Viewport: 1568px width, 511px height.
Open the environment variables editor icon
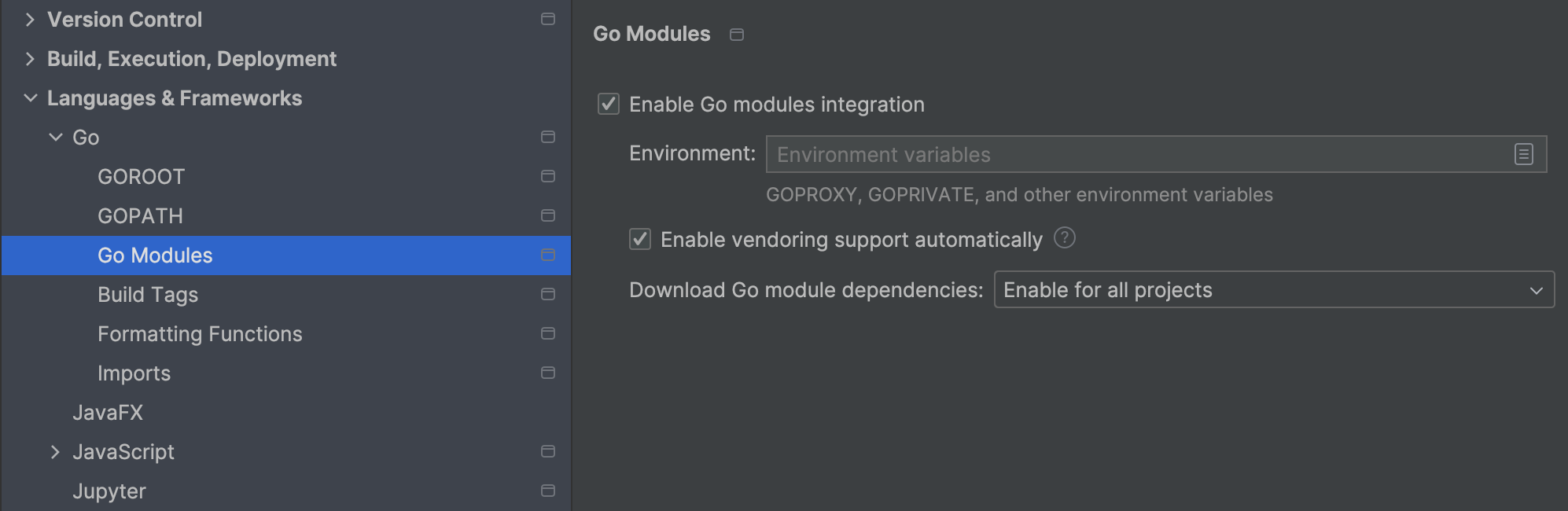click(1524, 154)
